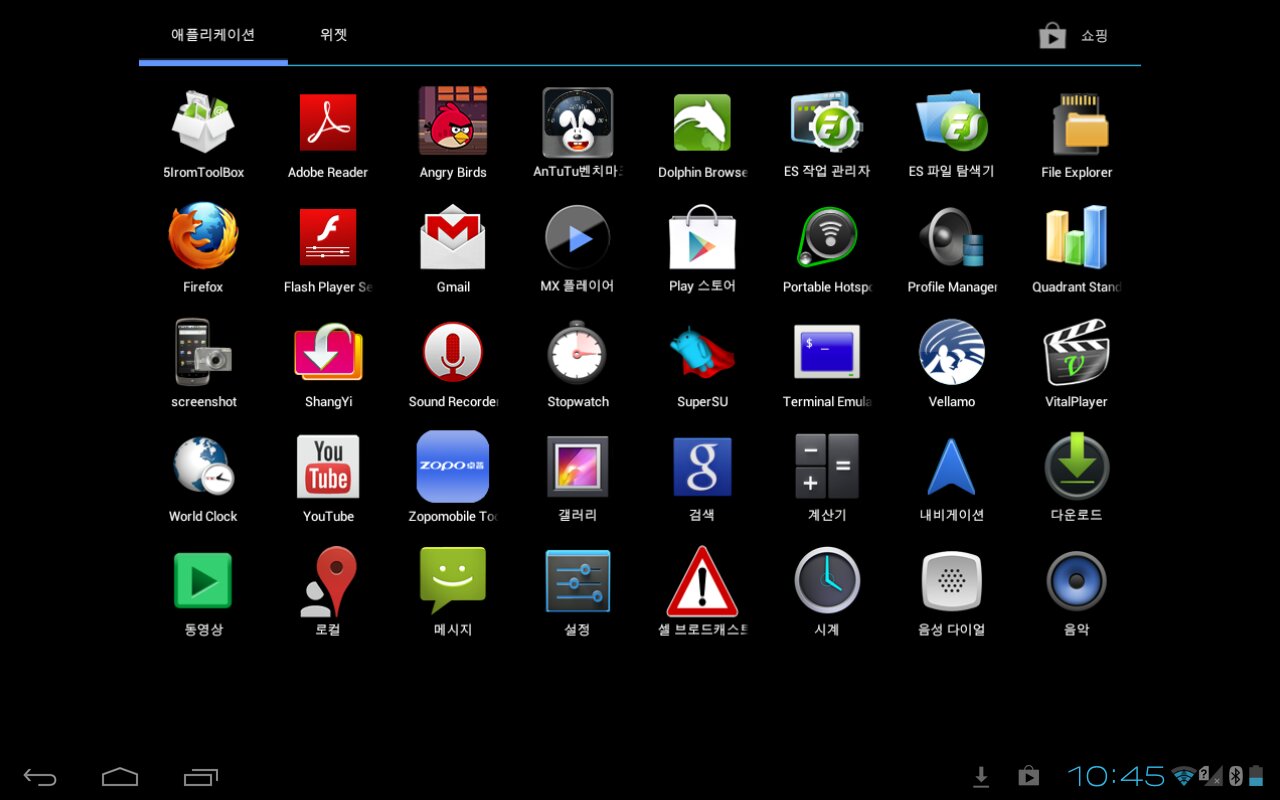1280x800 pixels.
Task: Open 시계 clock app
Action: pos(827,593)
